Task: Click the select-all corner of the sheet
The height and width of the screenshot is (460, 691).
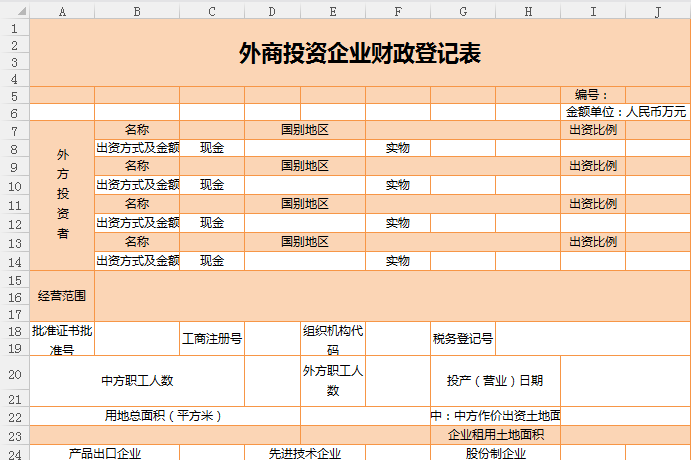Action: click(14, 11)
